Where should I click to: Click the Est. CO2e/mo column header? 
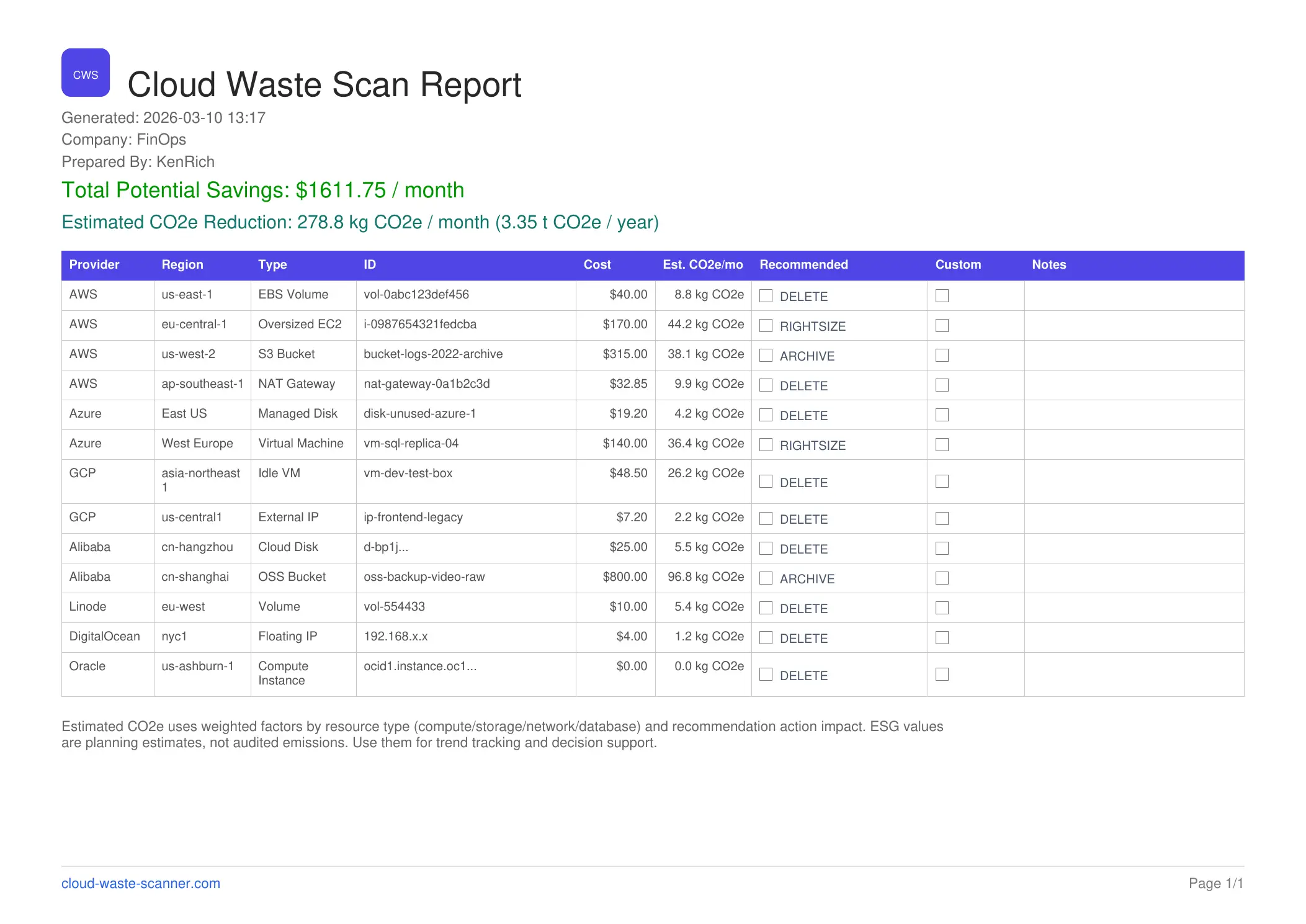[702, 264]
